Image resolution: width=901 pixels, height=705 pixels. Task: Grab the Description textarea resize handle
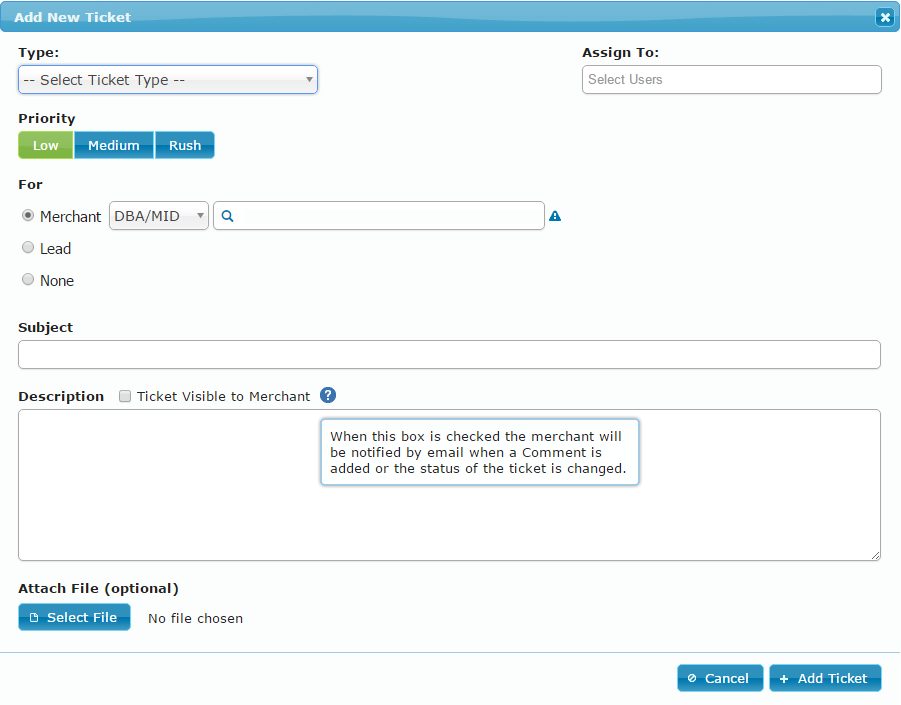click(x=875, y=555)
